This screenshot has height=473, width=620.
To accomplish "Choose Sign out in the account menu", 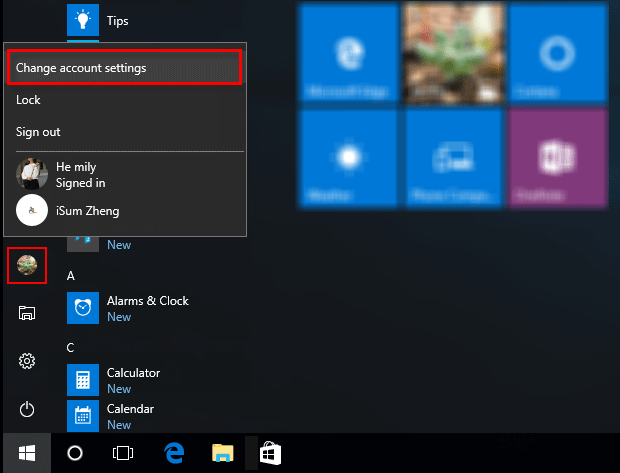I will point(38,132).
